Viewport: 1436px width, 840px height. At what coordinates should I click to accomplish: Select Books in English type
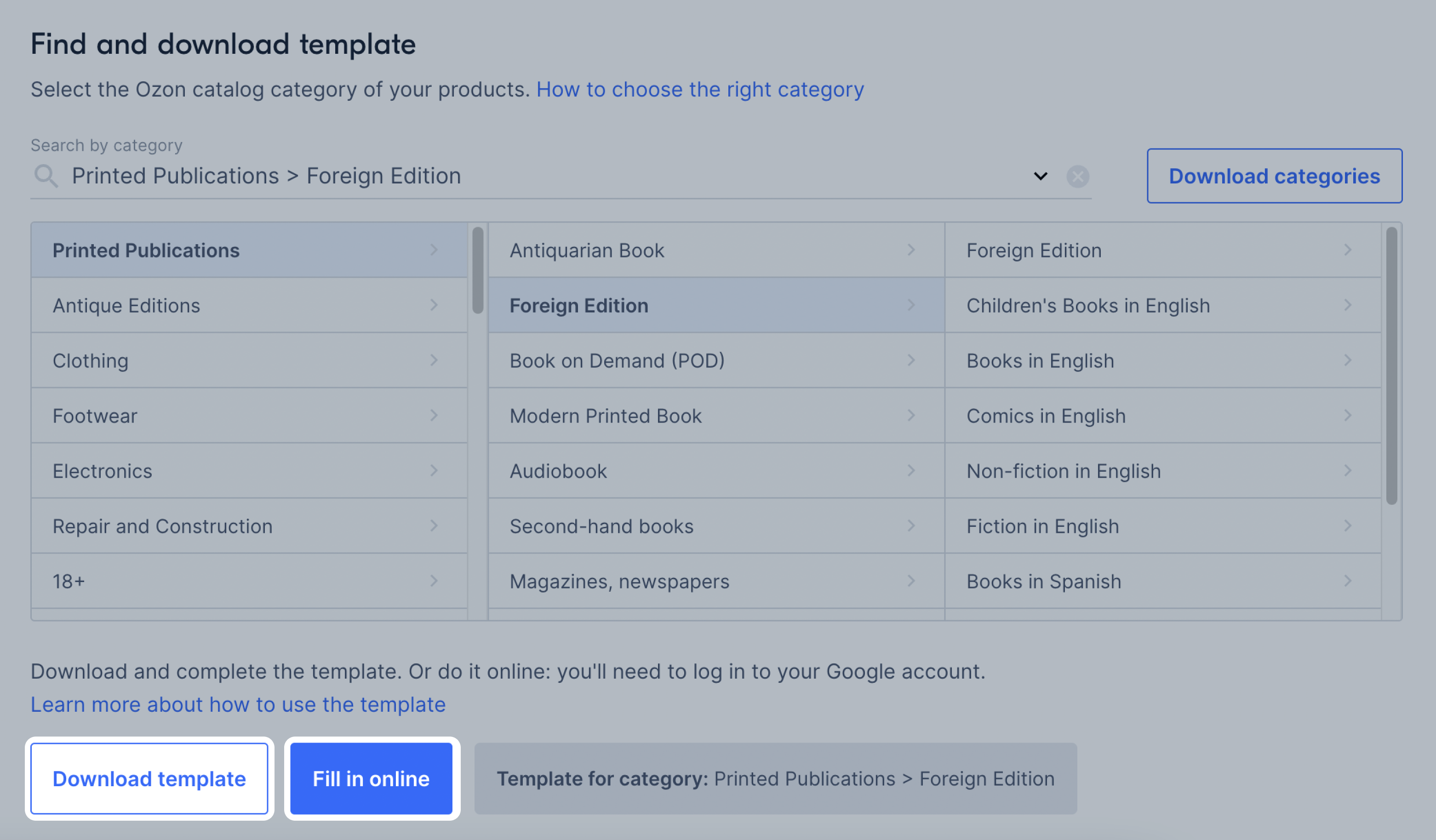coord(1163,361)
